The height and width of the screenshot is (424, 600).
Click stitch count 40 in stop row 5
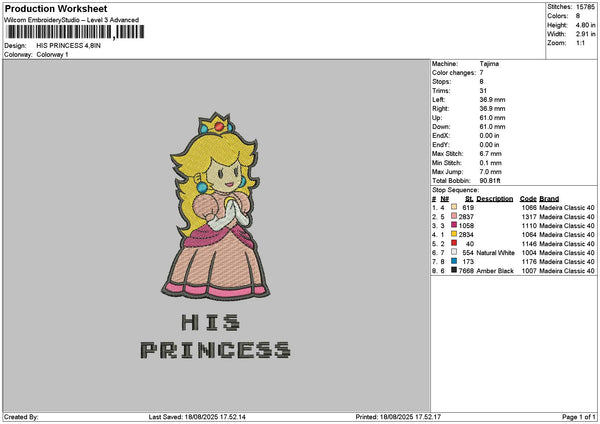pyautogui.click(x=470, y=243)
